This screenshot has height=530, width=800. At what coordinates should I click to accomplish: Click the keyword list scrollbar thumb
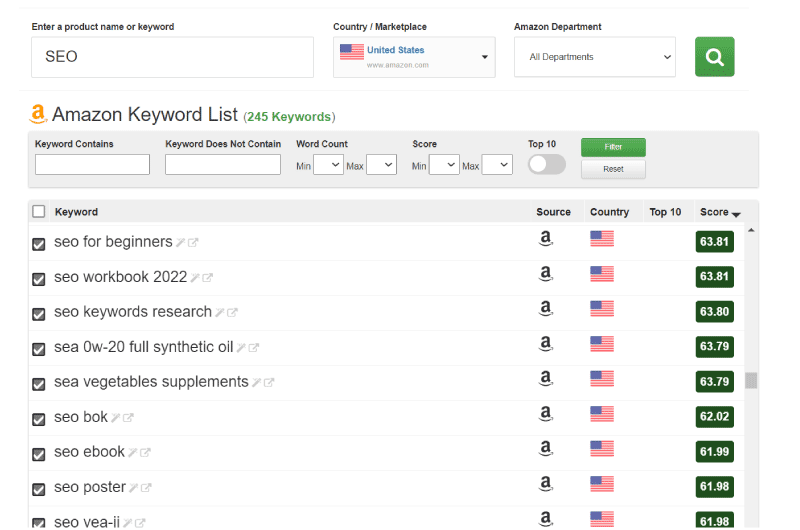pos(751,381)
